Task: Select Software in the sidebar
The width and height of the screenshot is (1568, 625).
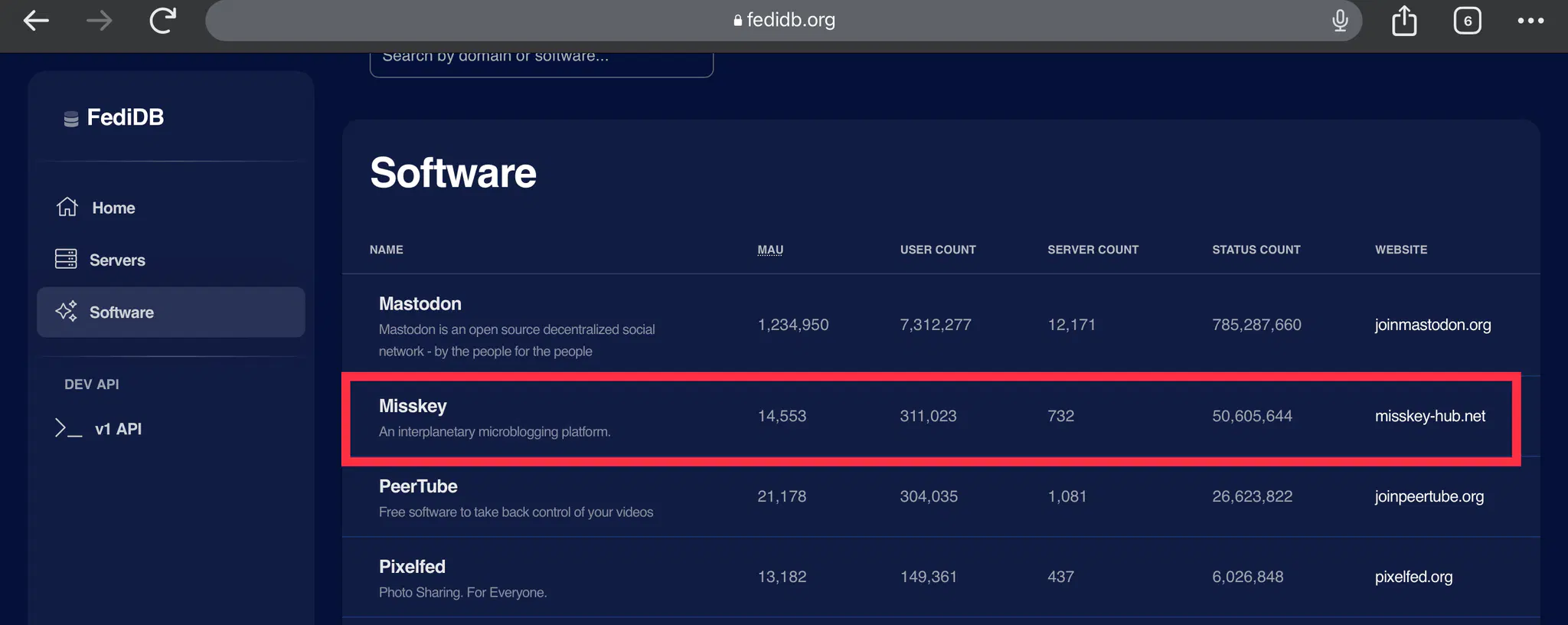Action: tap(121, 312)
